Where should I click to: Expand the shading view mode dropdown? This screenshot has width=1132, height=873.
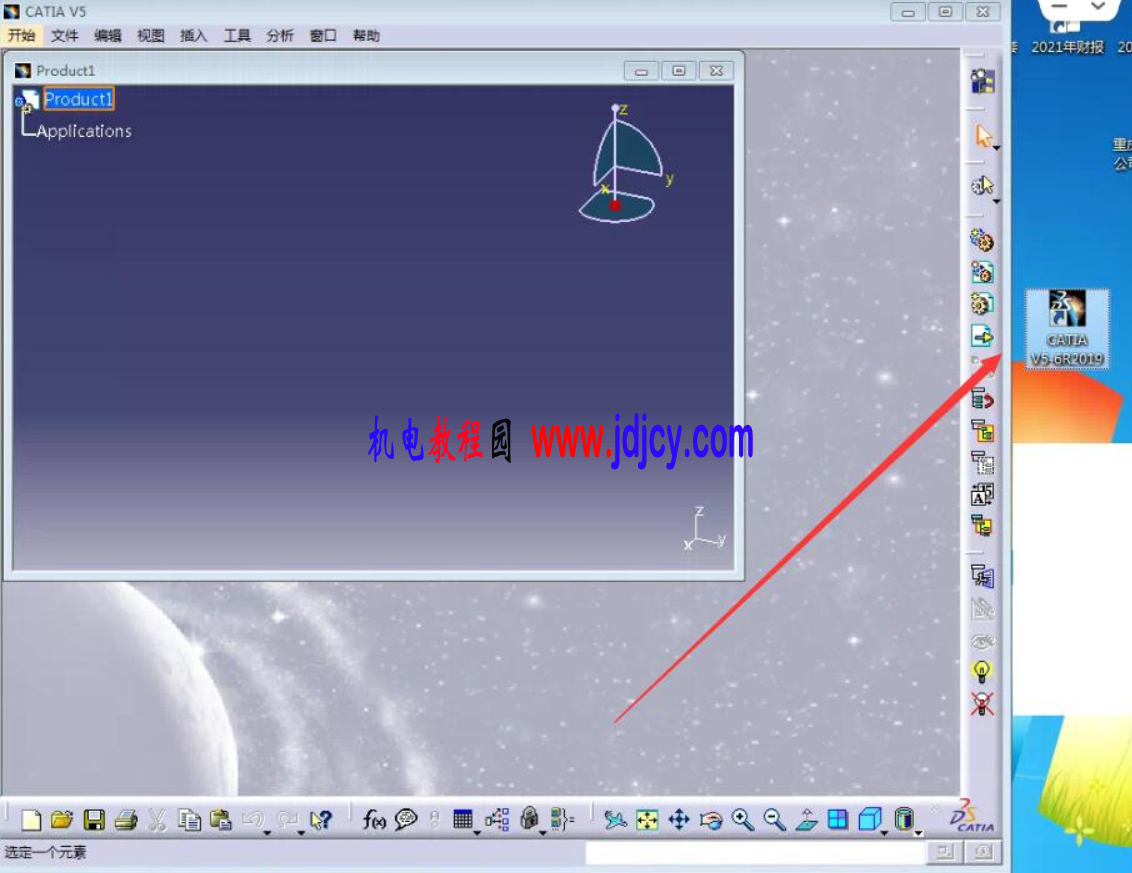tap(918, 833)
